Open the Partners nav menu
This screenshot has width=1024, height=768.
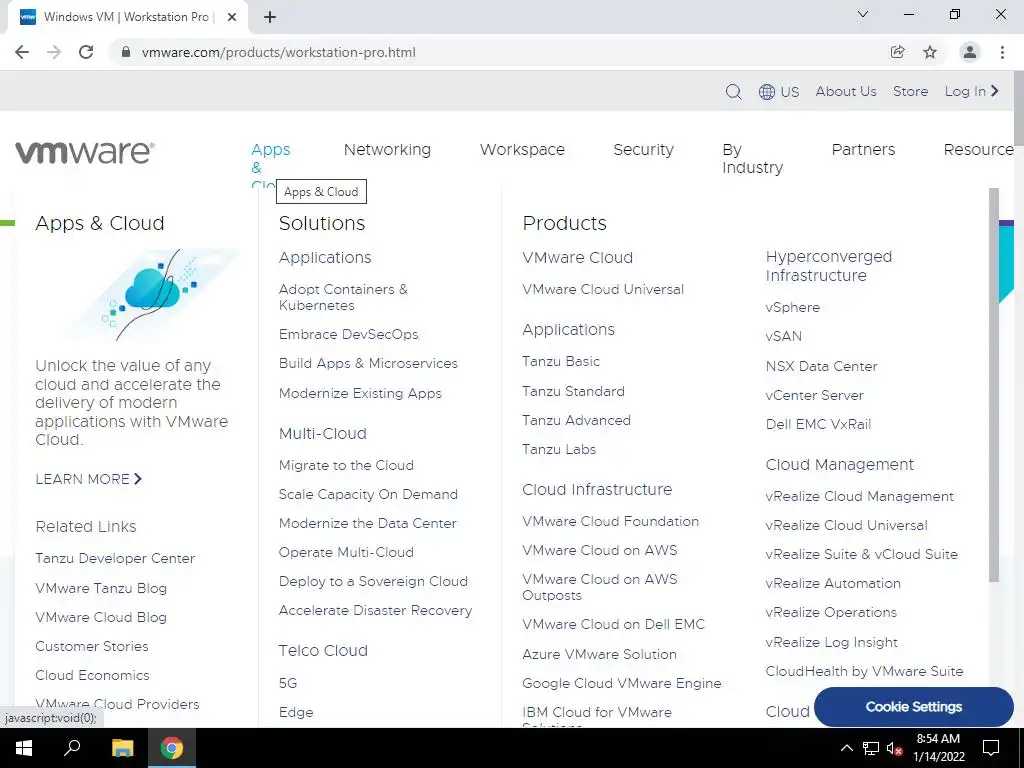(x=863, y=150)
